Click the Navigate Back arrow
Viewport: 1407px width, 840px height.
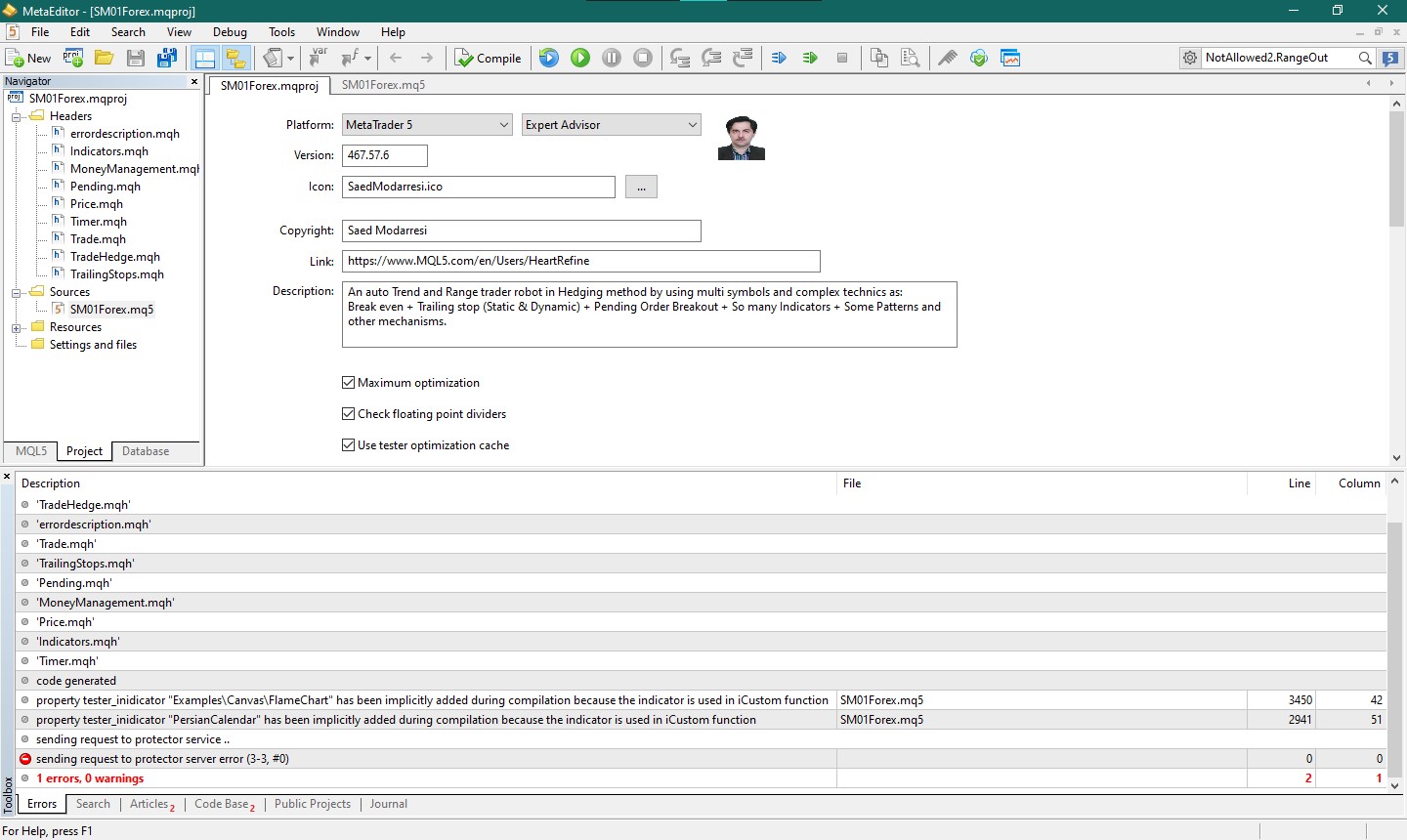click(x=396, y=58)
